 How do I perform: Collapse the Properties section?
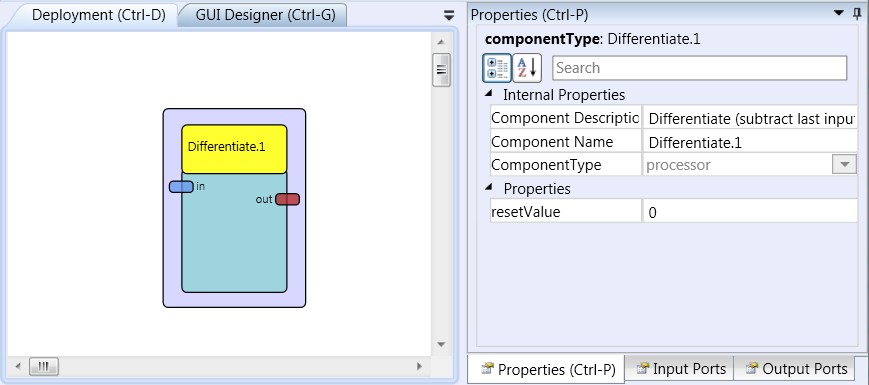(488, 187)
